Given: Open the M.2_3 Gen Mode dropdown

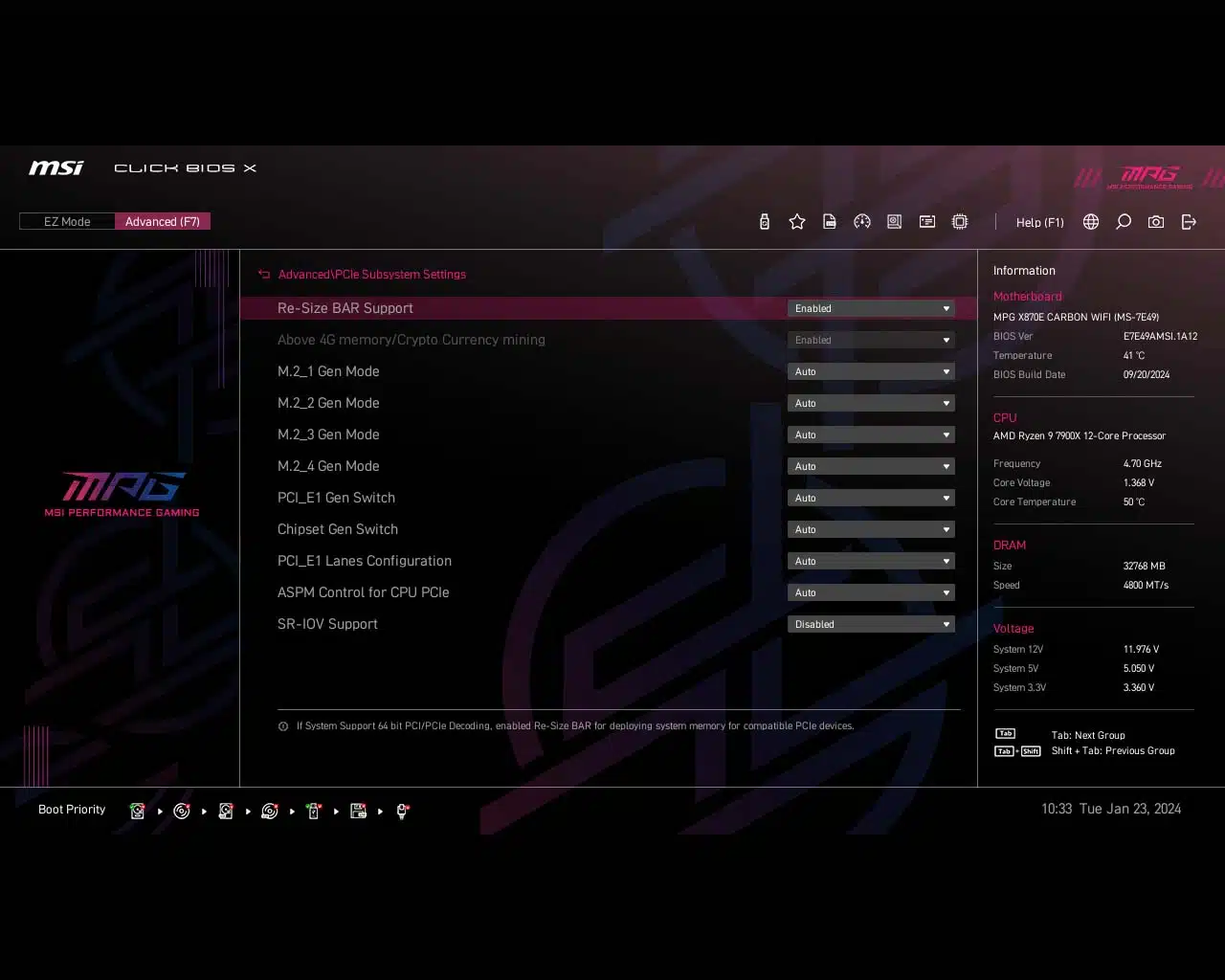Looking at the screenshot, I should click(x=871, y=434).
